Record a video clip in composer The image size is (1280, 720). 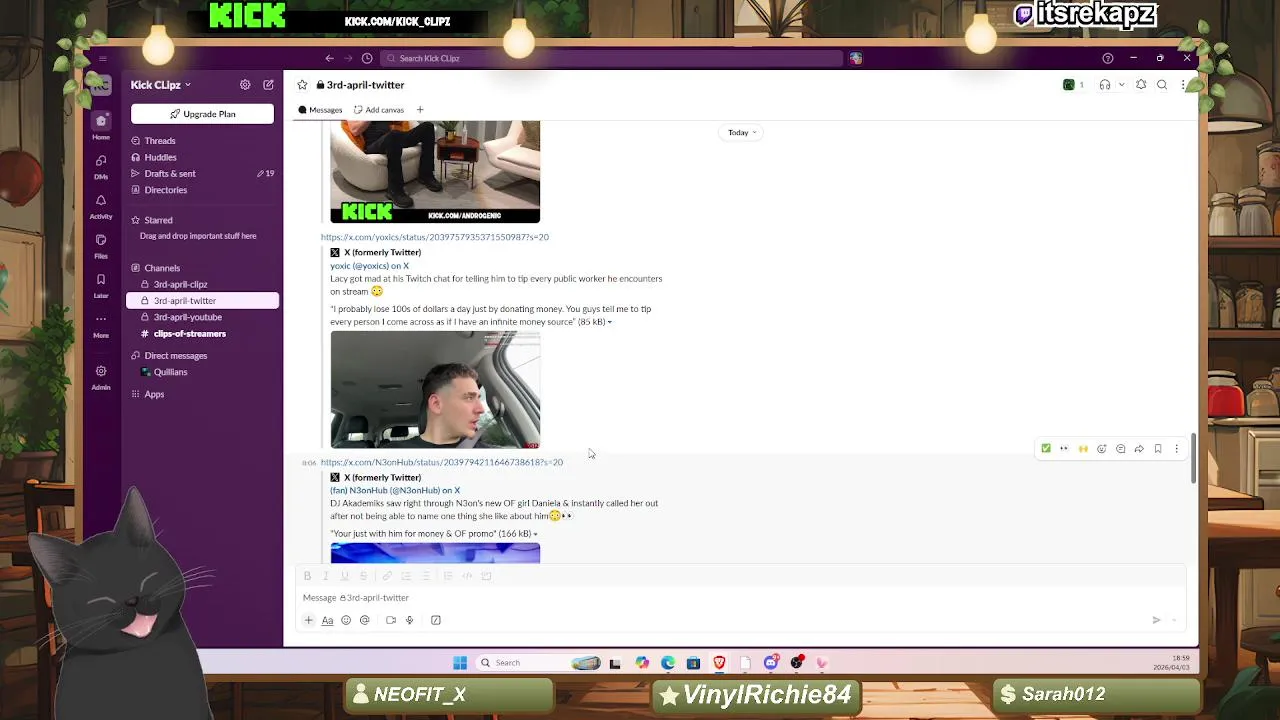(x=391, y=620)
